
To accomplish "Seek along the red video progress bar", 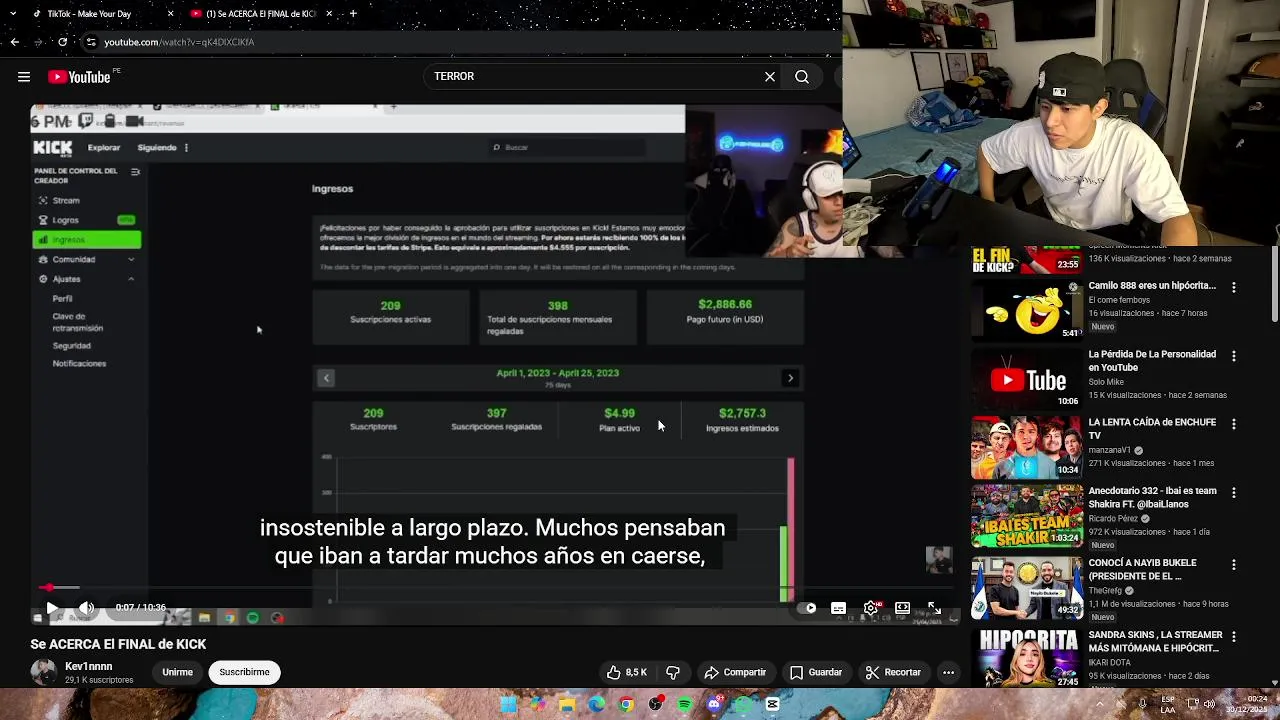I will tap(496, 588).
